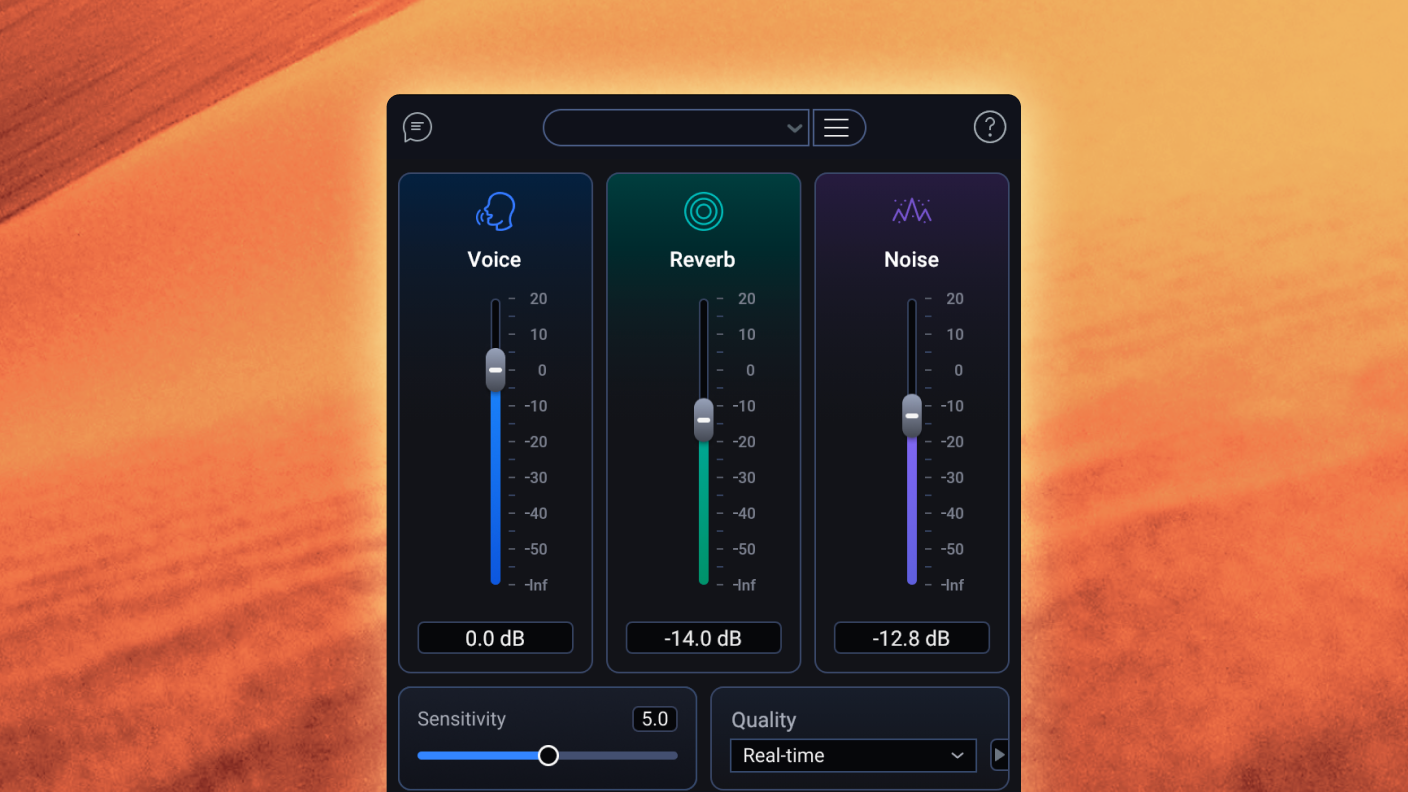The height and width of the screenshot is (792, 1408).
Task: Click the chat feedback speech bubble icon
Action: 417,127
